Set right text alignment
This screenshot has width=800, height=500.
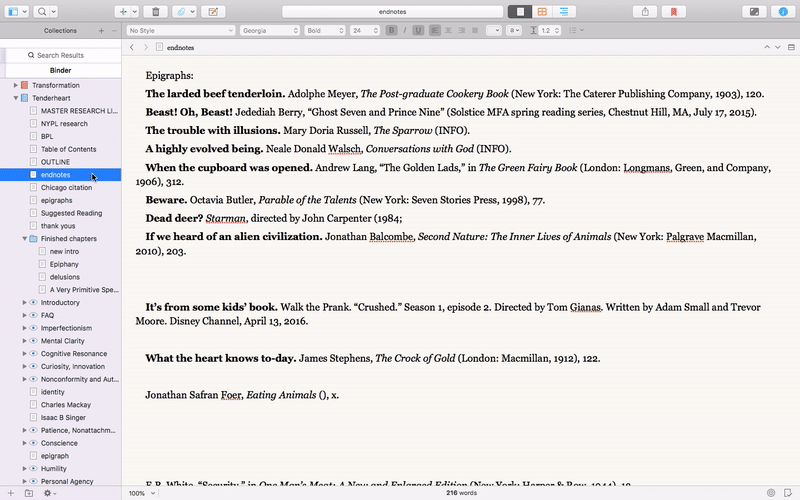tap(461, 31)
